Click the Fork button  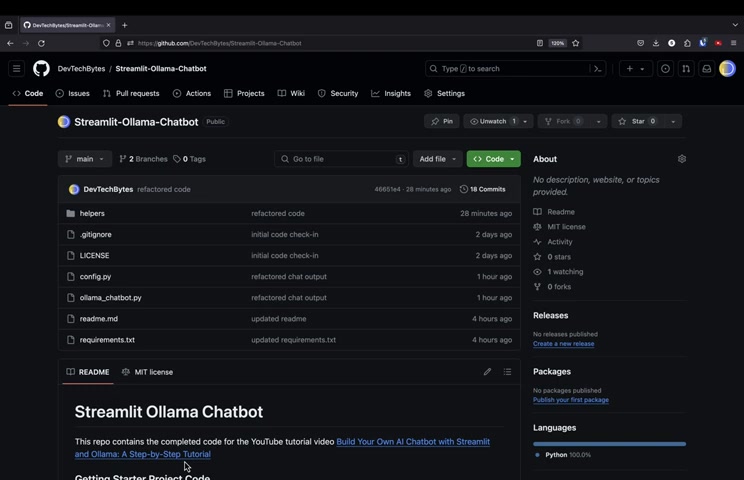pos(564,121)
